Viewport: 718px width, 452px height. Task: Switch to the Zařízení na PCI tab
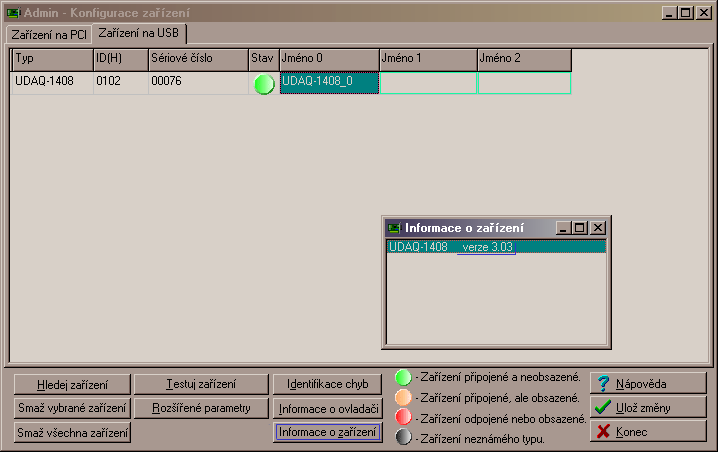(49, 35)
